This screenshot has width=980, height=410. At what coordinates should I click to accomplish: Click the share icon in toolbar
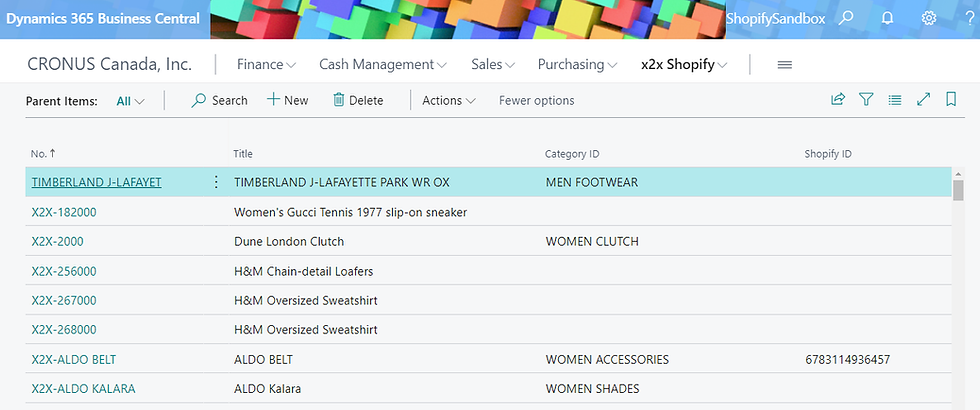838,100
